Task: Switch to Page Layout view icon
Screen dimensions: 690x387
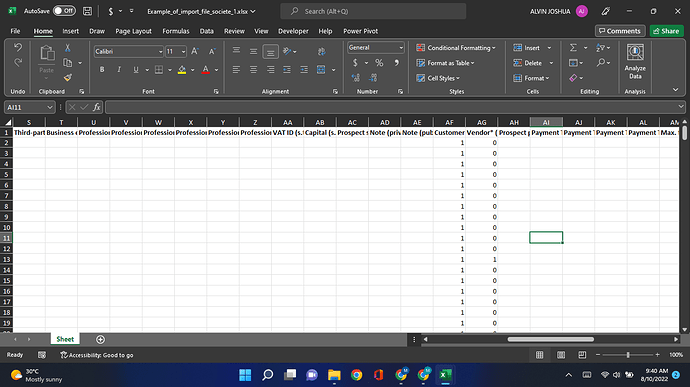Action: click(561, 355)
